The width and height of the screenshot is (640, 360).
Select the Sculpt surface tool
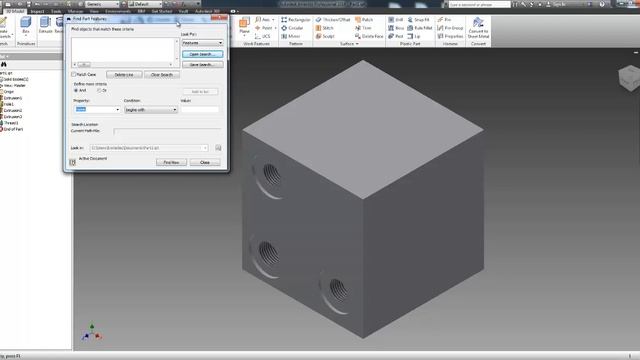pos(325,36)
